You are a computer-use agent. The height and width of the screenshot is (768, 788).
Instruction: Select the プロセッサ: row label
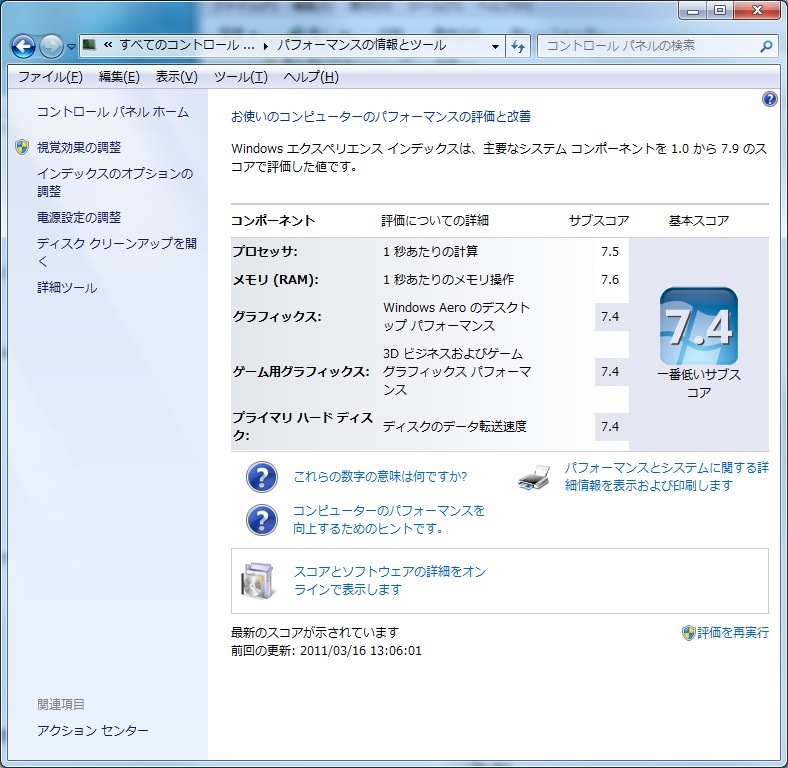point(265,251)
